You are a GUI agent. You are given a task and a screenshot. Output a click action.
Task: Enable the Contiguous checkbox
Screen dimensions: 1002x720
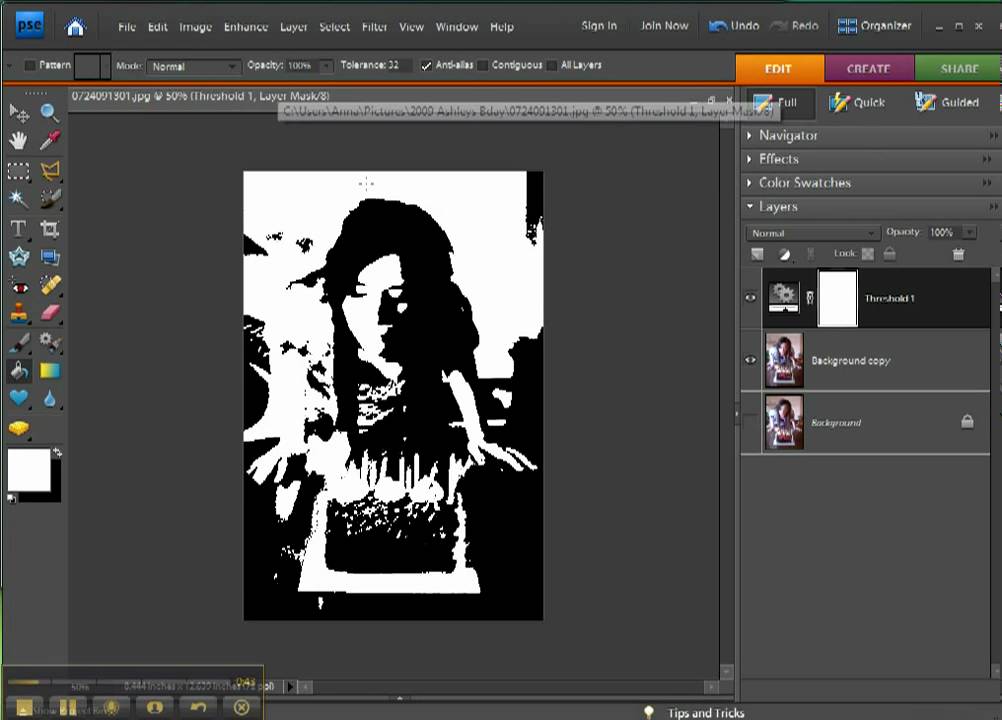point(483,66)
